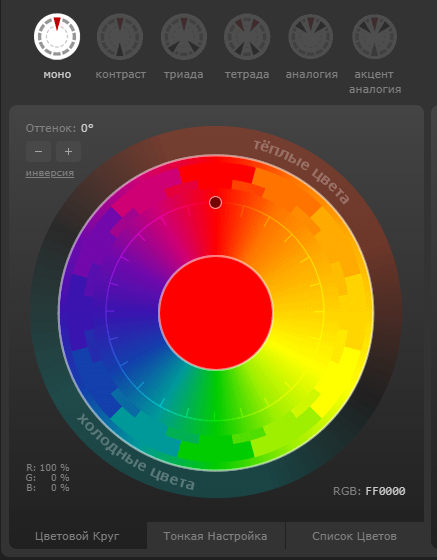Select the триада scheme icon

[184, 36]
